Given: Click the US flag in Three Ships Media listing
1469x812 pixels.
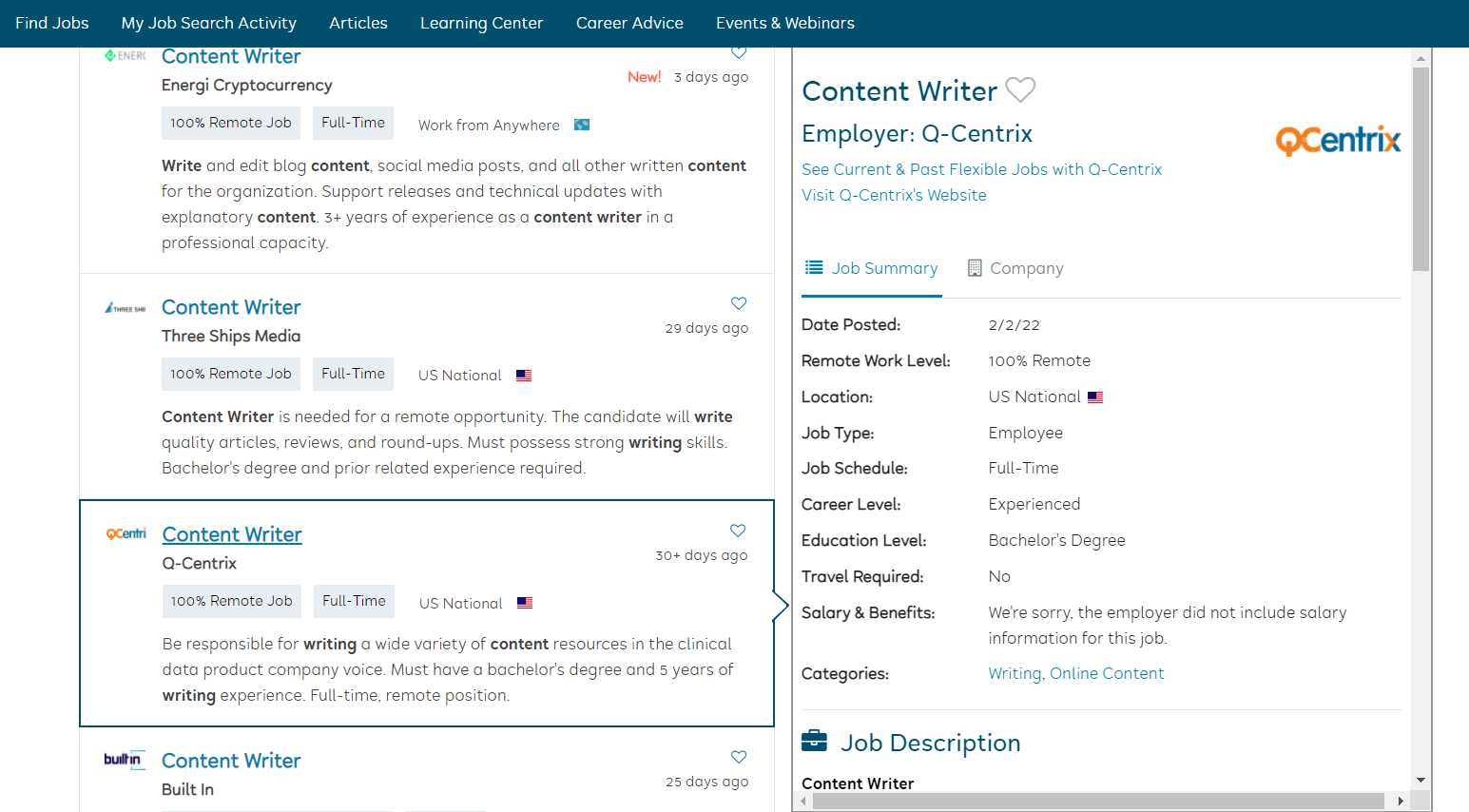Looking at the screenshot, I should [524, 376].
